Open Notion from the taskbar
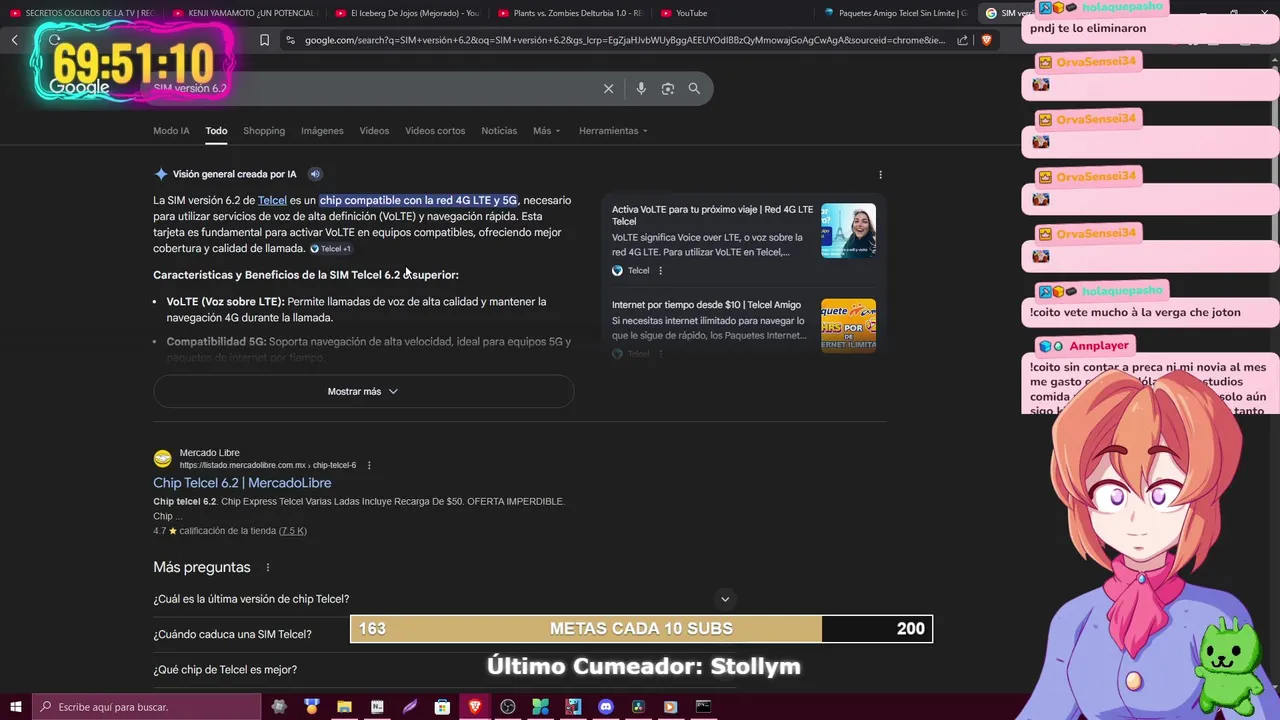 coord(377,707)
